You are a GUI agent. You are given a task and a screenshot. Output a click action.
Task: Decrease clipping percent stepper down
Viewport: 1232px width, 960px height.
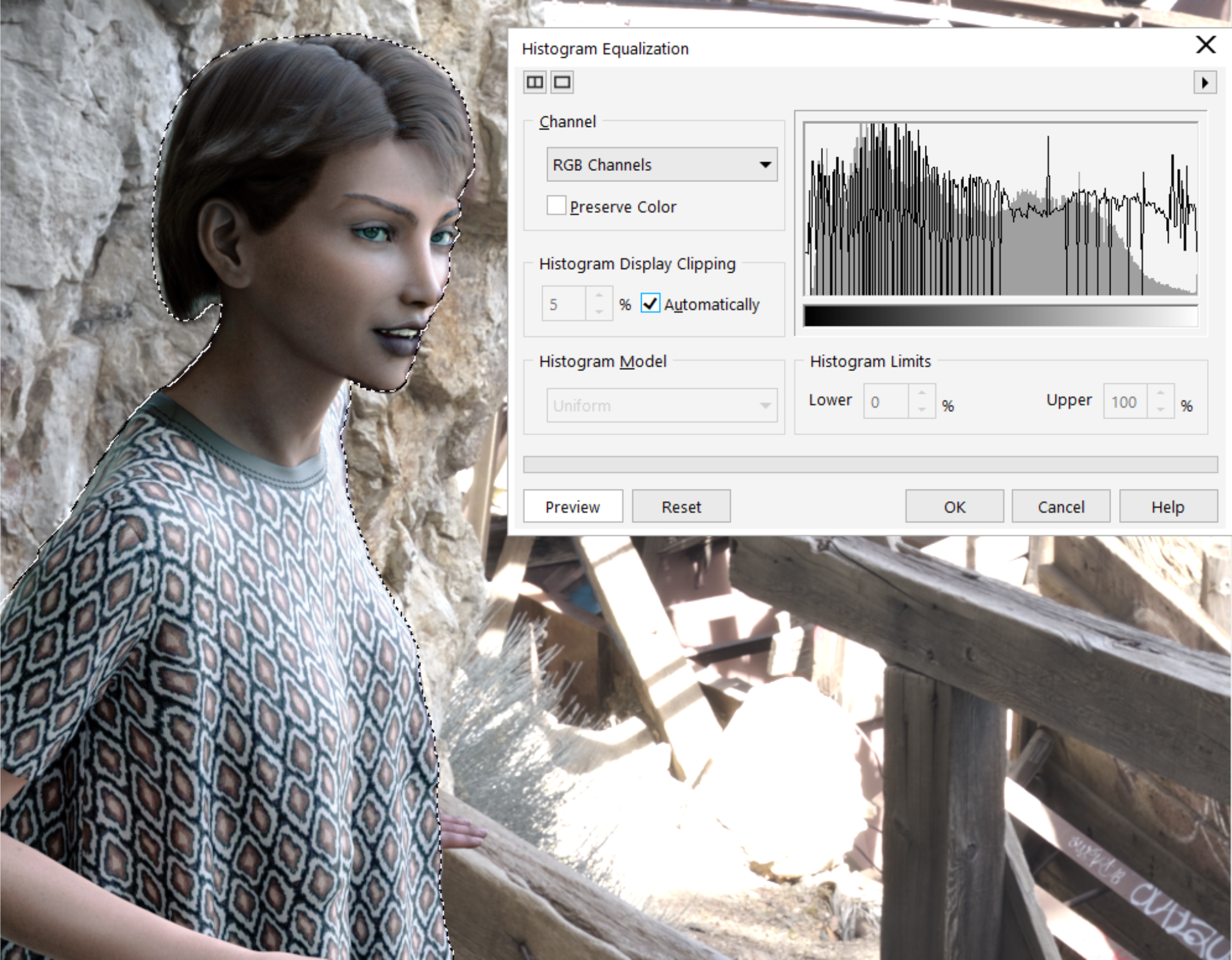pos(600,312)
